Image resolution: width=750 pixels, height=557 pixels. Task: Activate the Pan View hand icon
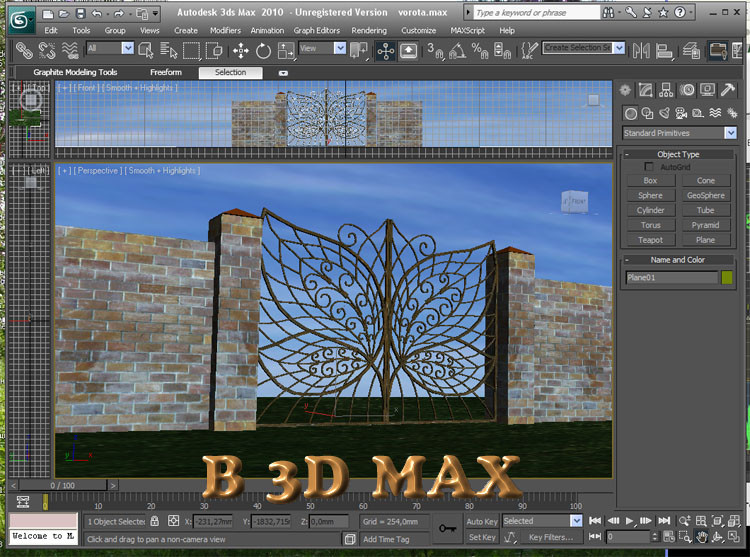click(x=701, y=537)
